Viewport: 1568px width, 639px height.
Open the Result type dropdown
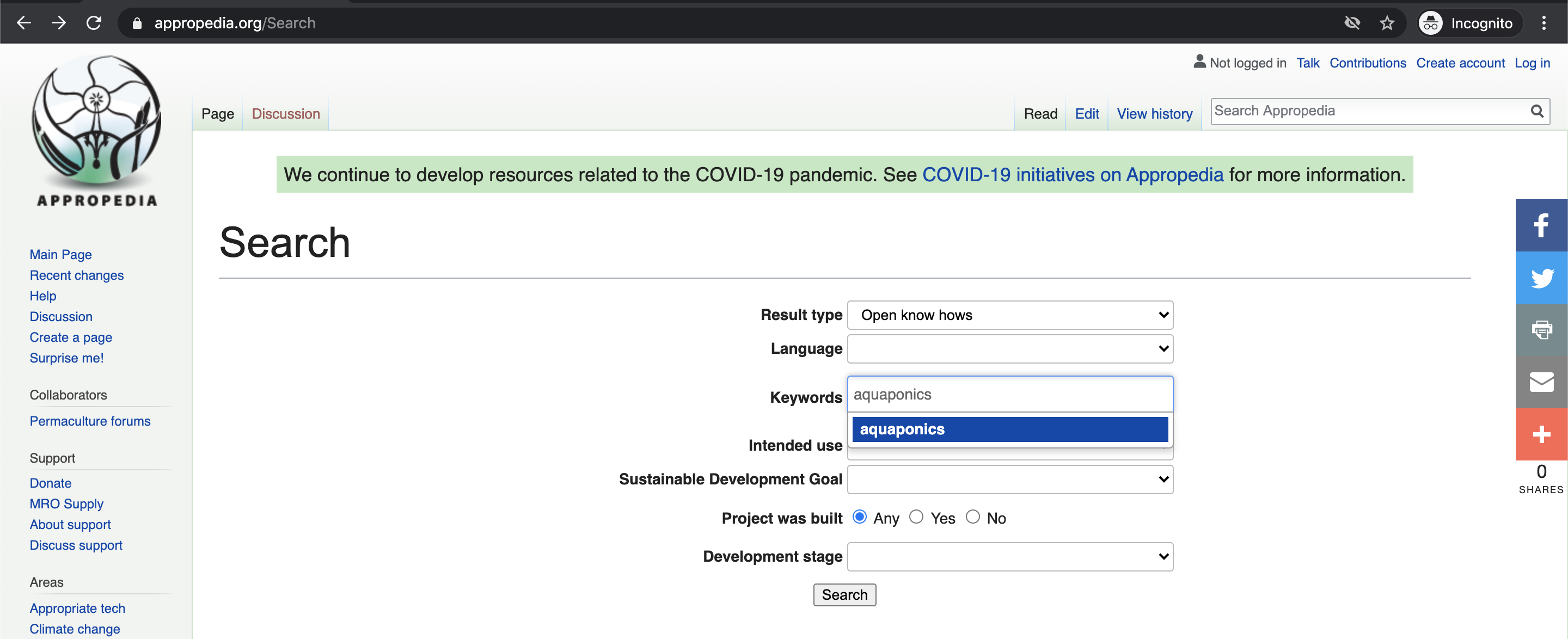tap(1009, 315)
